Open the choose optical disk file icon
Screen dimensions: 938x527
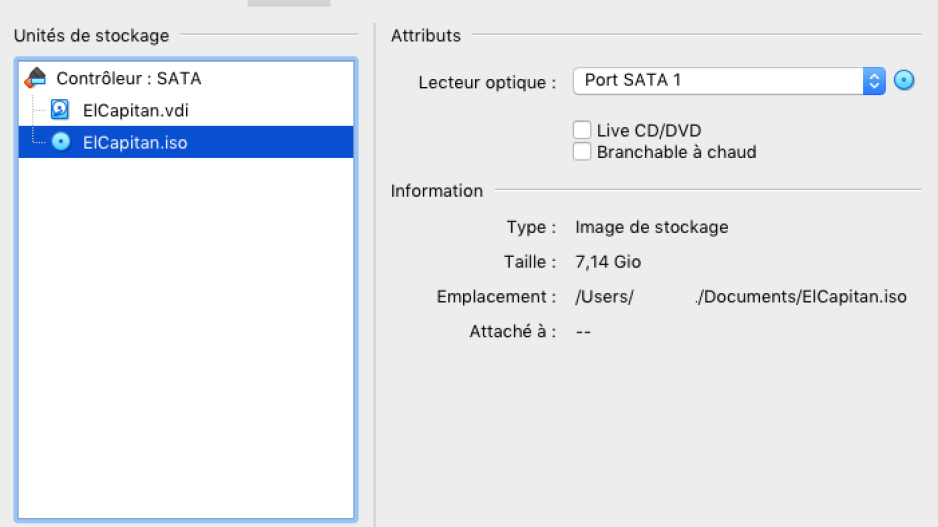904,81
